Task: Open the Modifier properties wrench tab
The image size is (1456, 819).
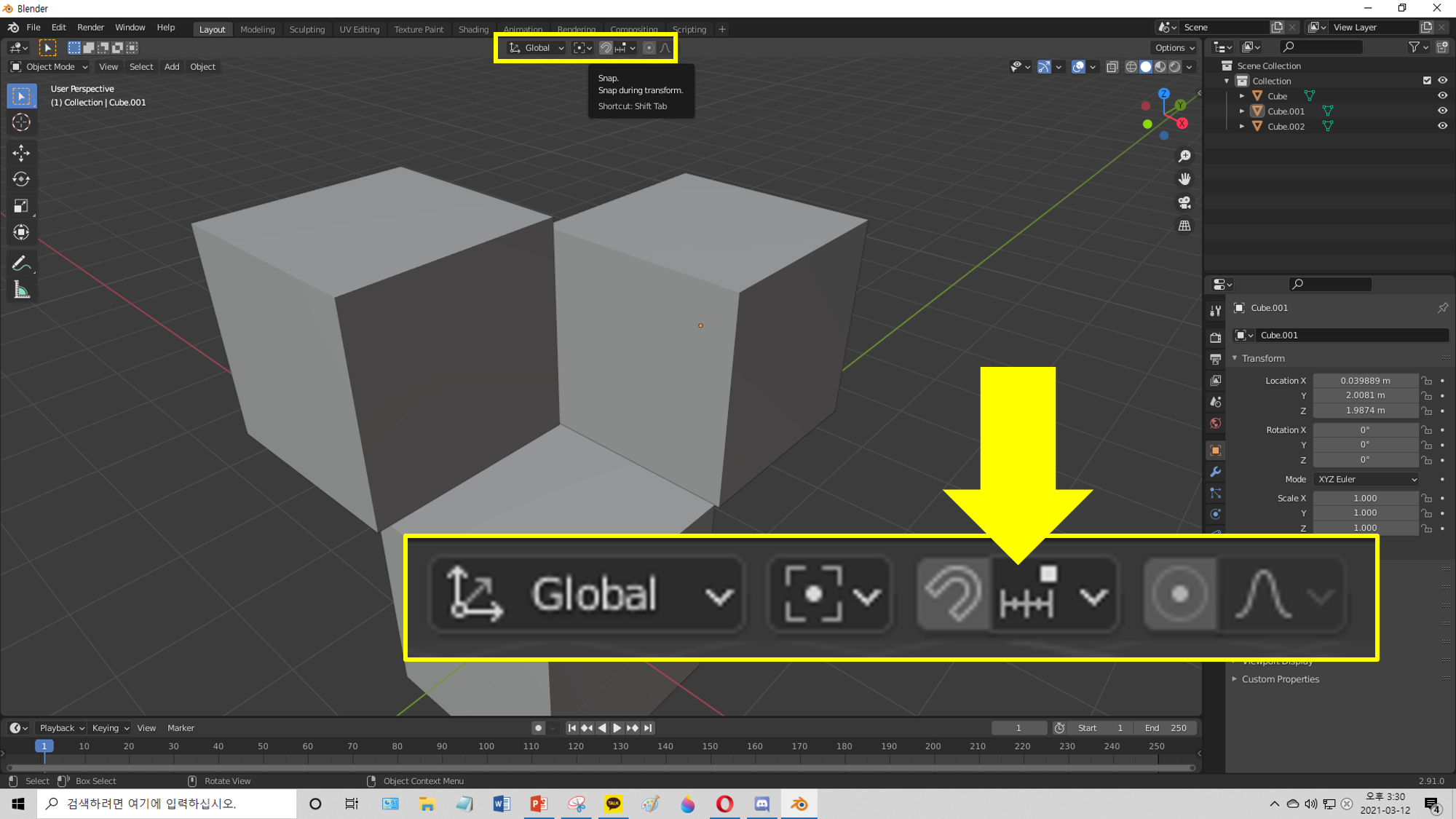Action: pos(1215,472)
